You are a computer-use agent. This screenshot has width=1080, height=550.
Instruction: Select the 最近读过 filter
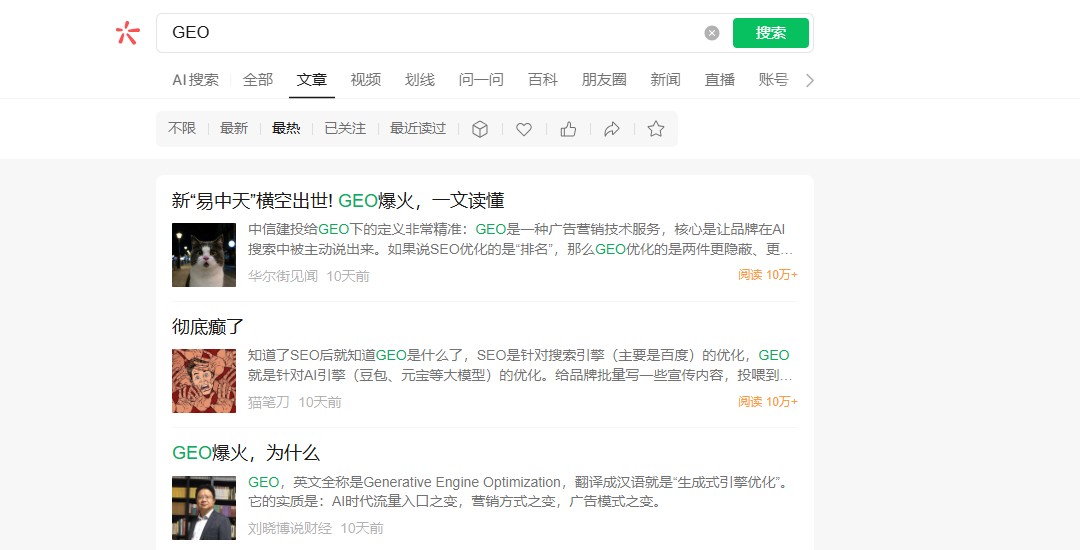pos(418,129)
